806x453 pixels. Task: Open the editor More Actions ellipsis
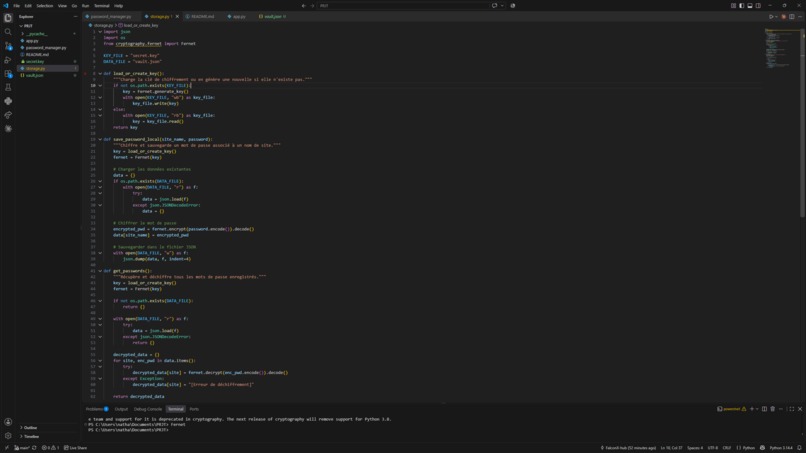coord(800,16)
